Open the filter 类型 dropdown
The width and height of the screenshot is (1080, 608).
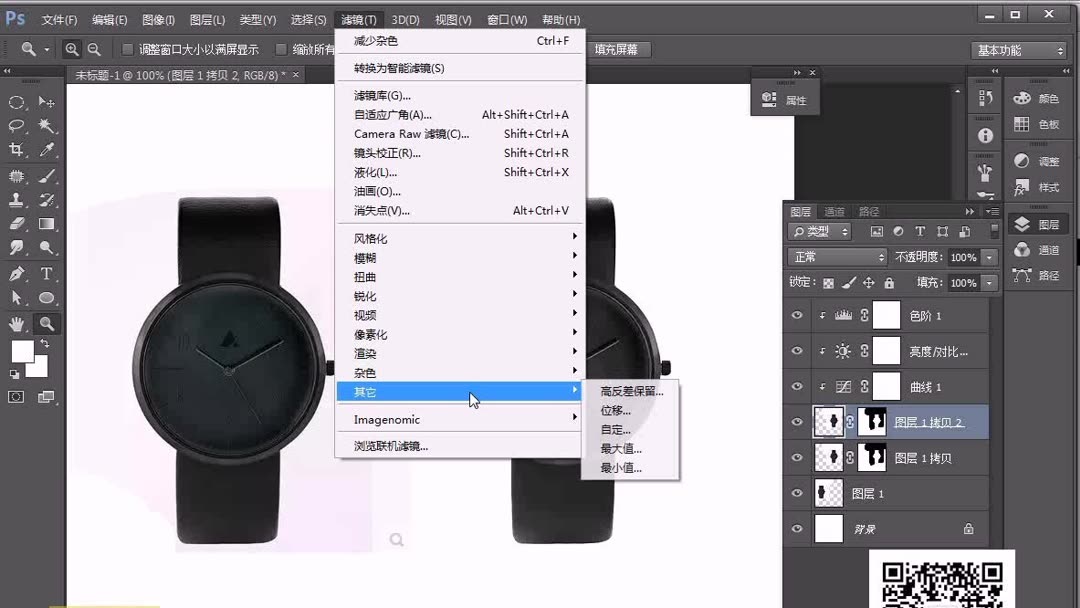click(818, 231)
